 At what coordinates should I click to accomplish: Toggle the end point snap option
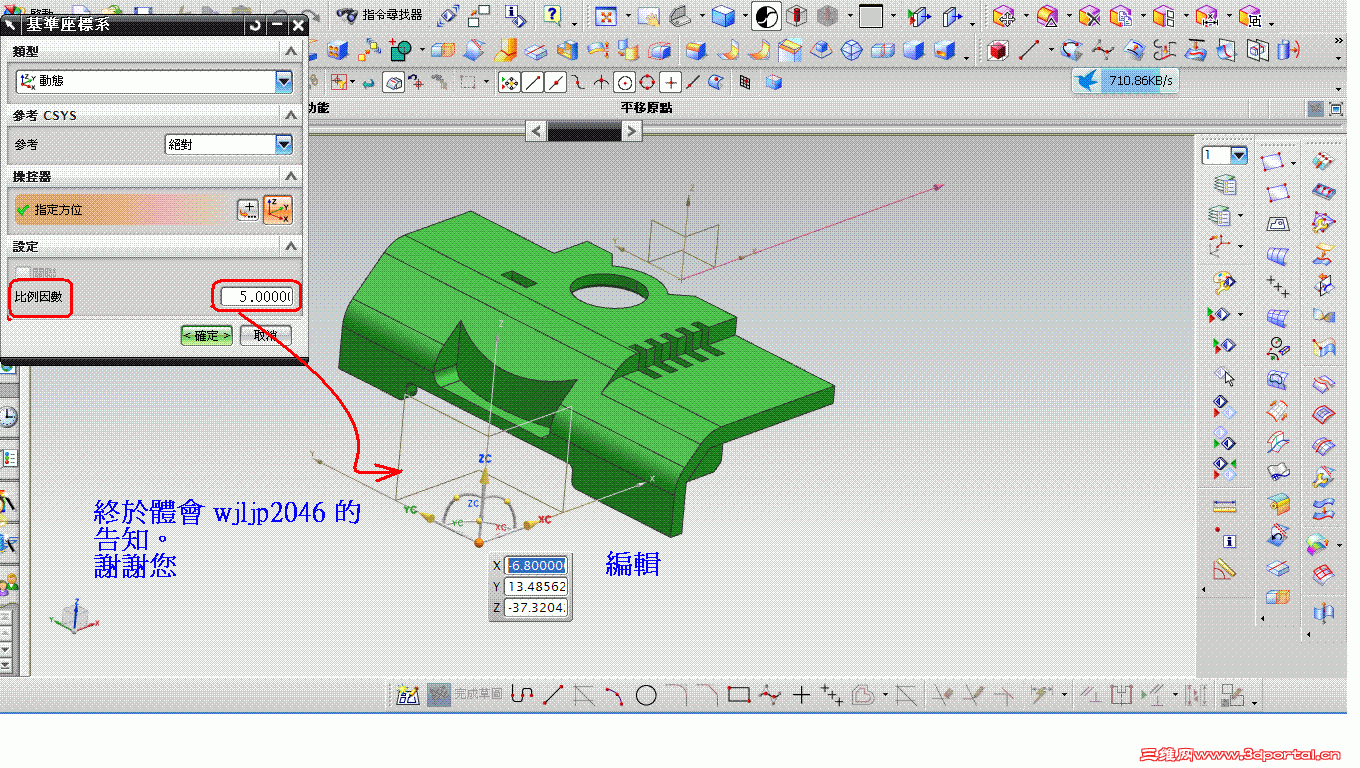(x=533, y=82)
